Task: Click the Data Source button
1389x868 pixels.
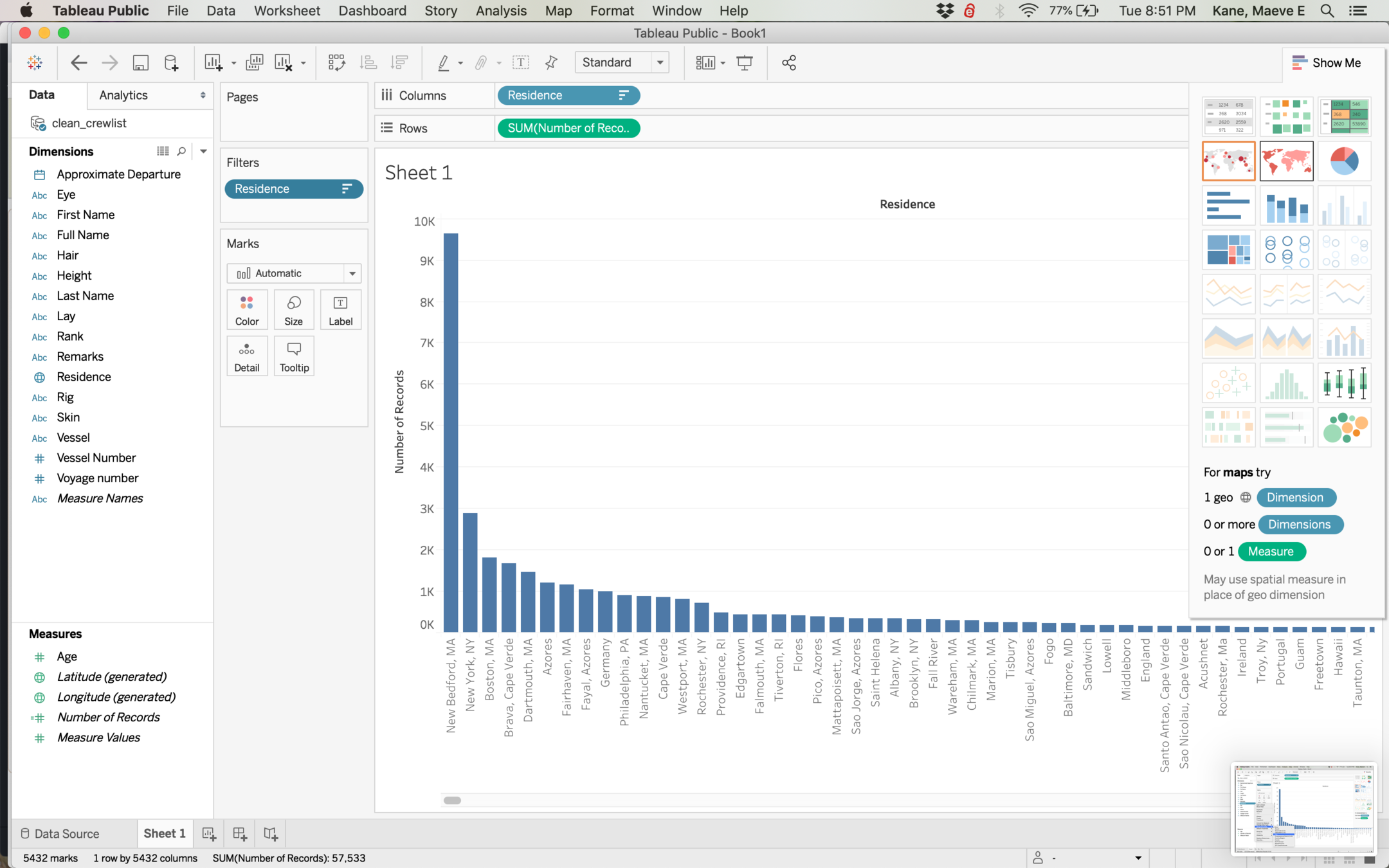Action: coord(60,833)
